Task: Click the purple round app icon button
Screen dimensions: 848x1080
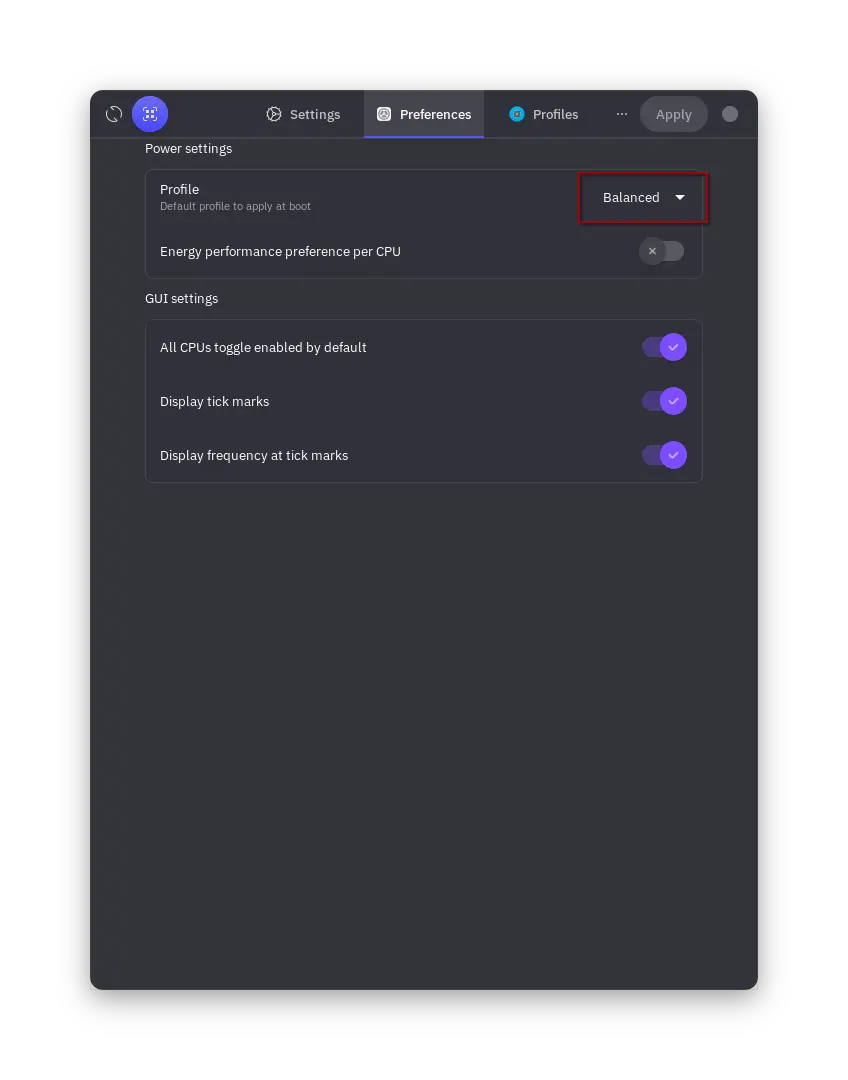Action: tap(150, 114)
